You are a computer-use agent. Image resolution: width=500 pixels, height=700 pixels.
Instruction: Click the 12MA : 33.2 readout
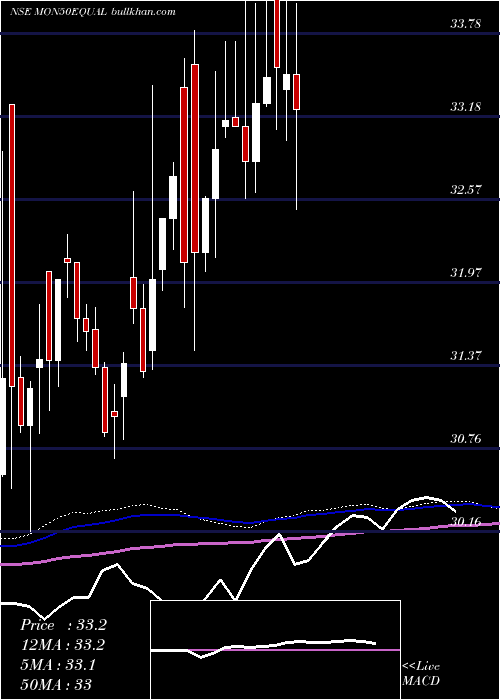tap(63, 645)
